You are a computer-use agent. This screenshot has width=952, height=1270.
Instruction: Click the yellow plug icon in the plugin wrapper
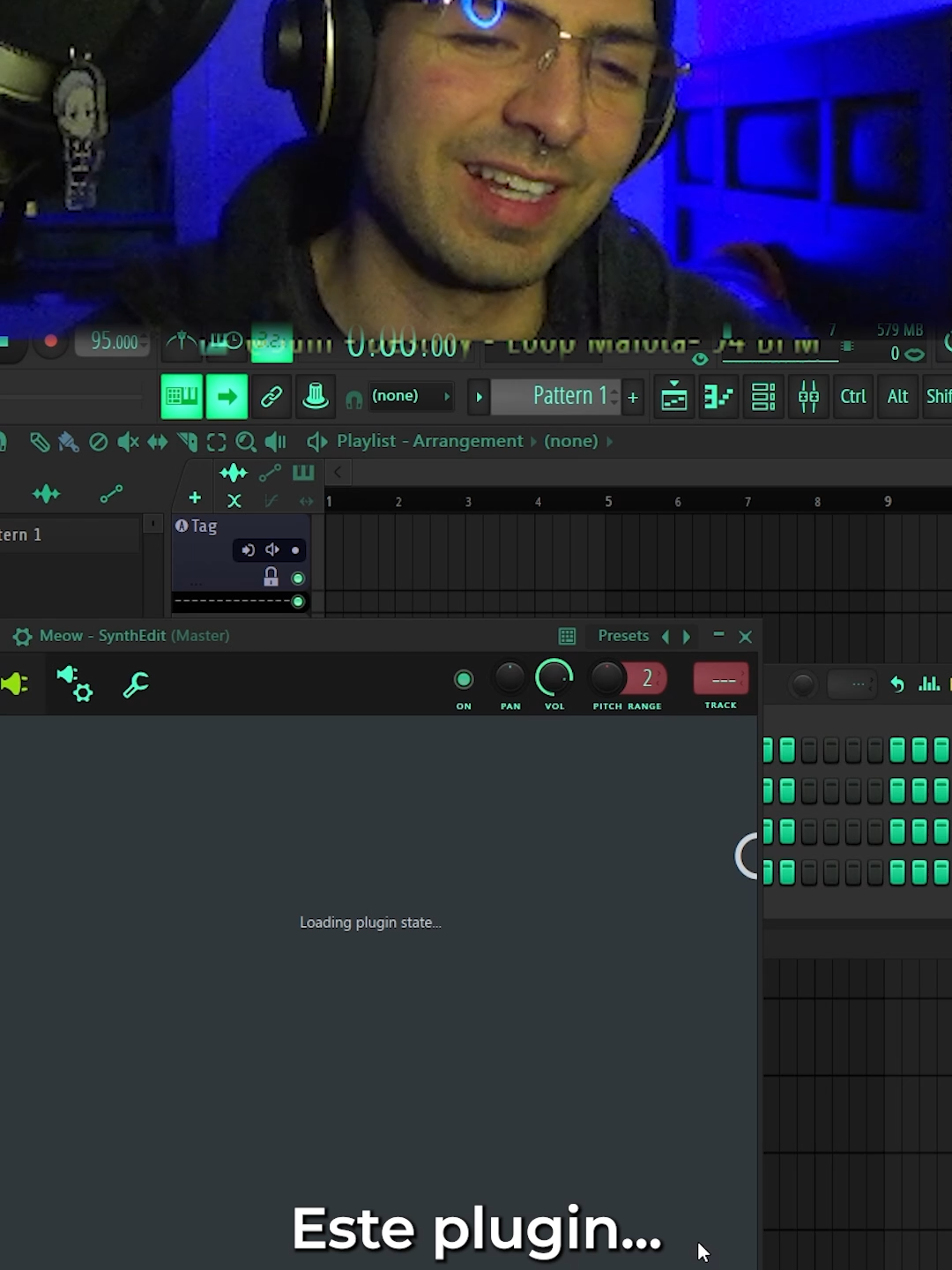14,684
